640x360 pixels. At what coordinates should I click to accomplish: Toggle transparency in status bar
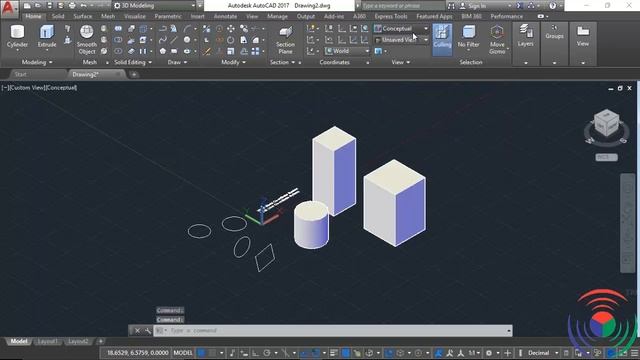coord(345,353)
